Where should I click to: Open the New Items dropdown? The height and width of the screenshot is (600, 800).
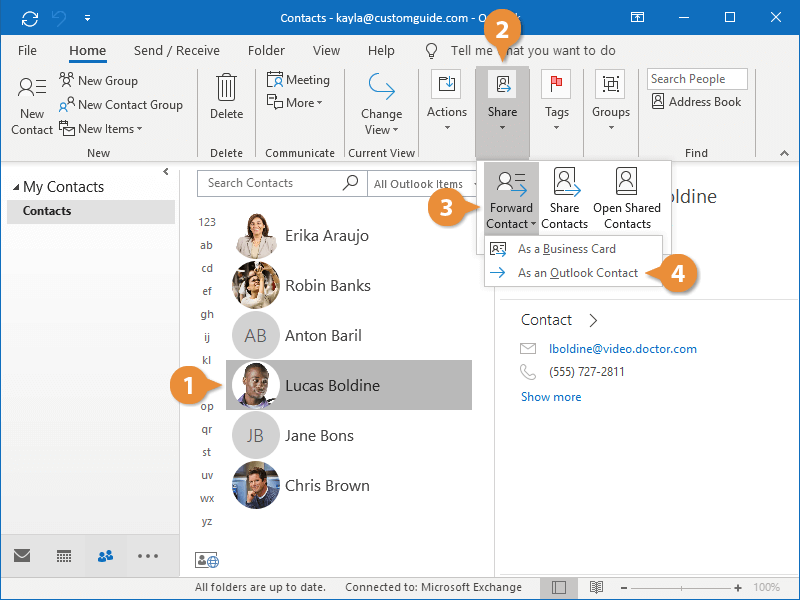(x=101, y=129)
